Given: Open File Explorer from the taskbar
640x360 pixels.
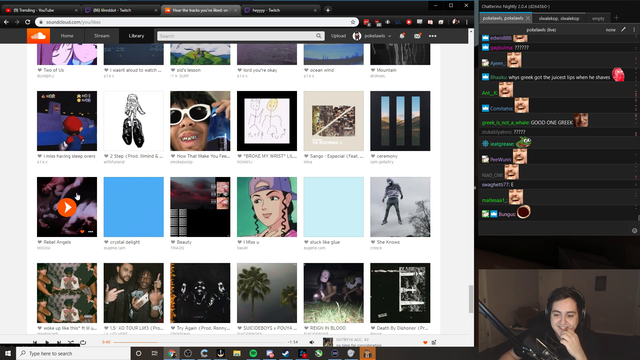Looking at the screenshot, I should [x=237, y=353].
